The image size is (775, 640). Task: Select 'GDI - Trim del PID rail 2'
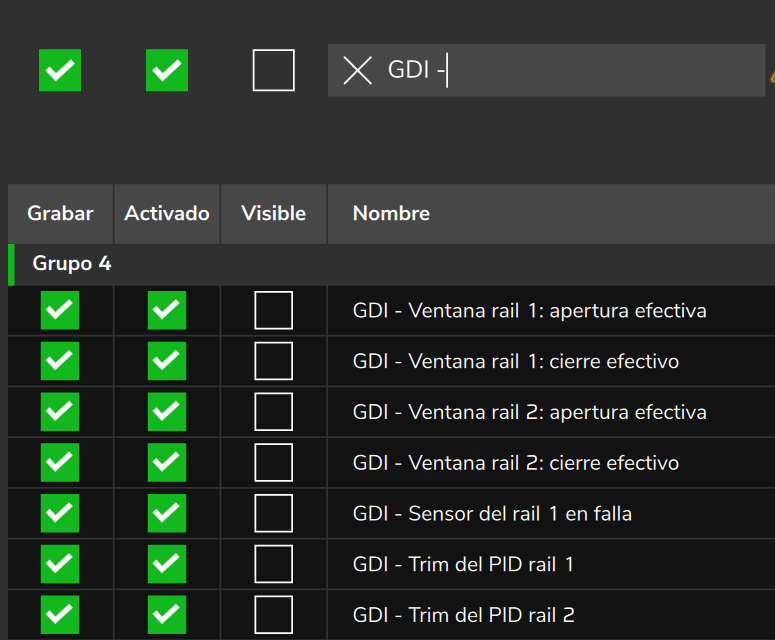click(x=464, y=615)
